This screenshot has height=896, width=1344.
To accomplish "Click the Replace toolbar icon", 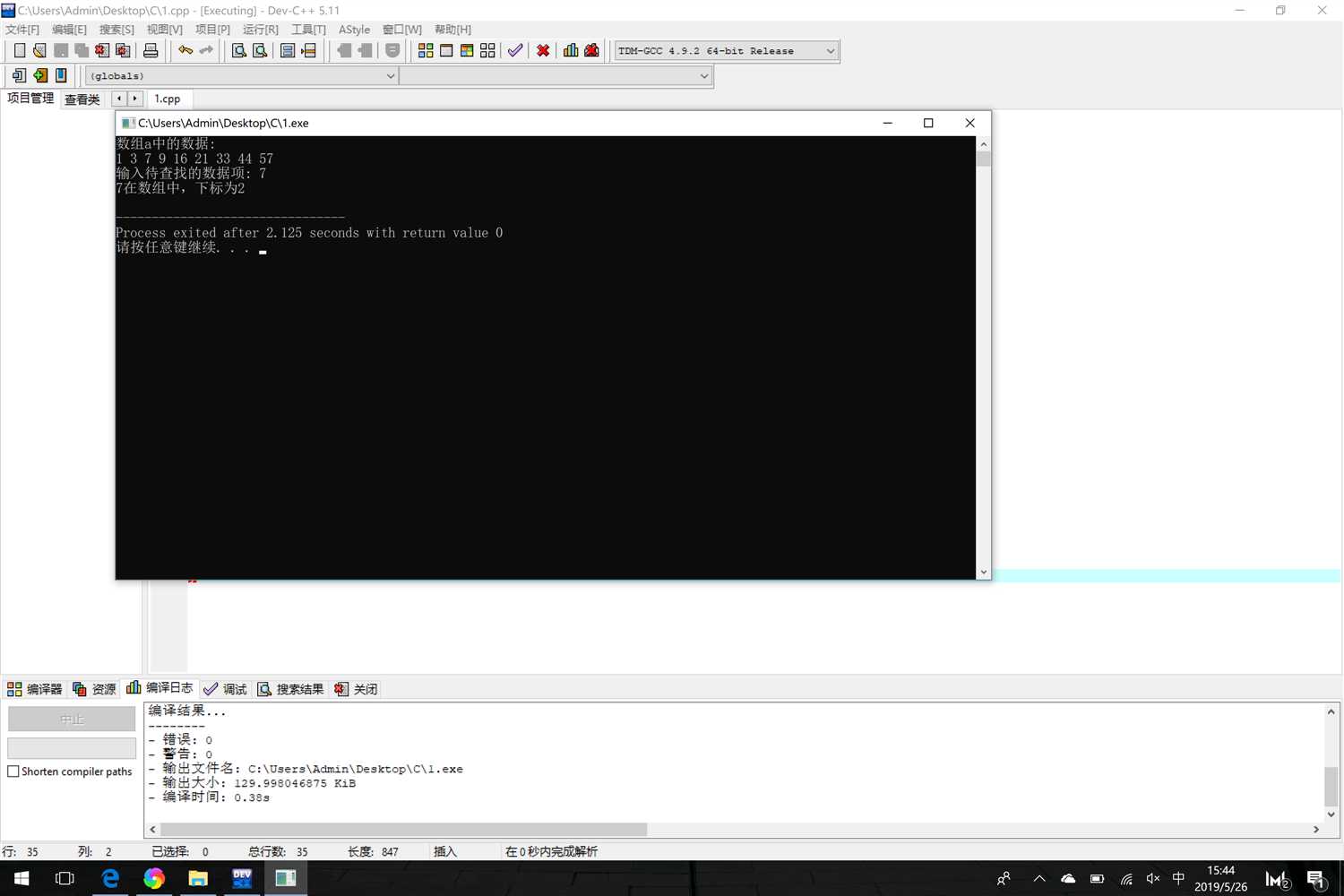I will click(x=260, y=51).
